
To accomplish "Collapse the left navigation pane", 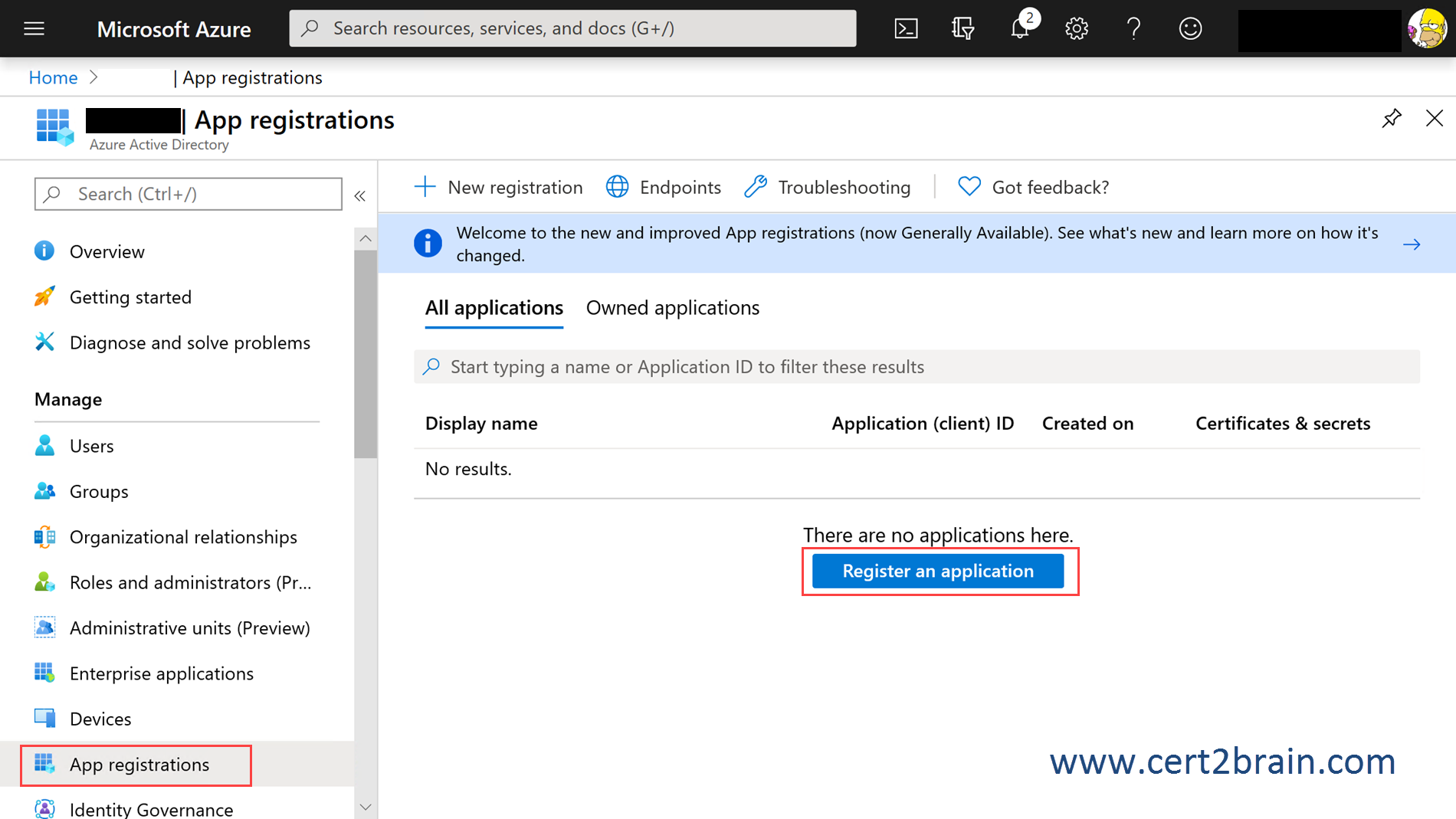I will tap(360, 196).
